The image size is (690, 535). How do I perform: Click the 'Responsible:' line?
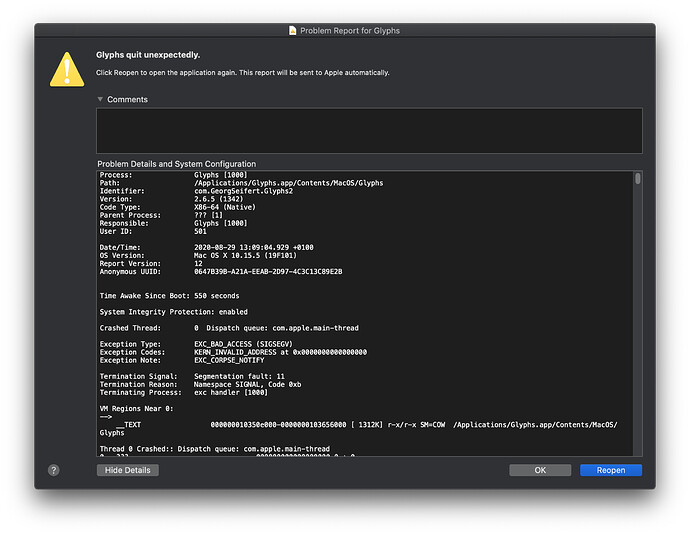pos(173,223)
